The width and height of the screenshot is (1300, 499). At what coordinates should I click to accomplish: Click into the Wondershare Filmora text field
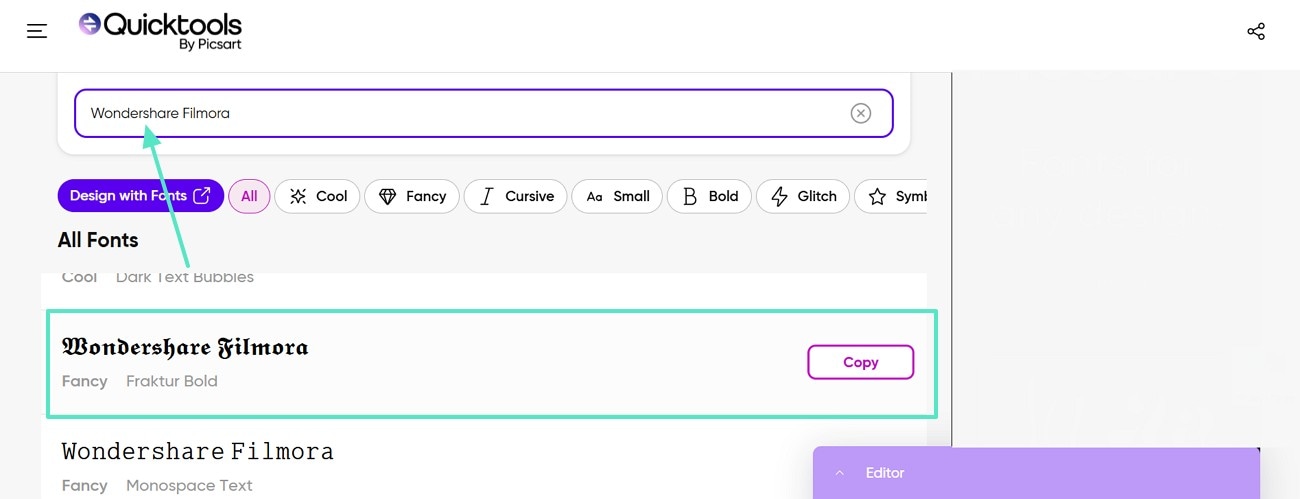coord(483,113)
